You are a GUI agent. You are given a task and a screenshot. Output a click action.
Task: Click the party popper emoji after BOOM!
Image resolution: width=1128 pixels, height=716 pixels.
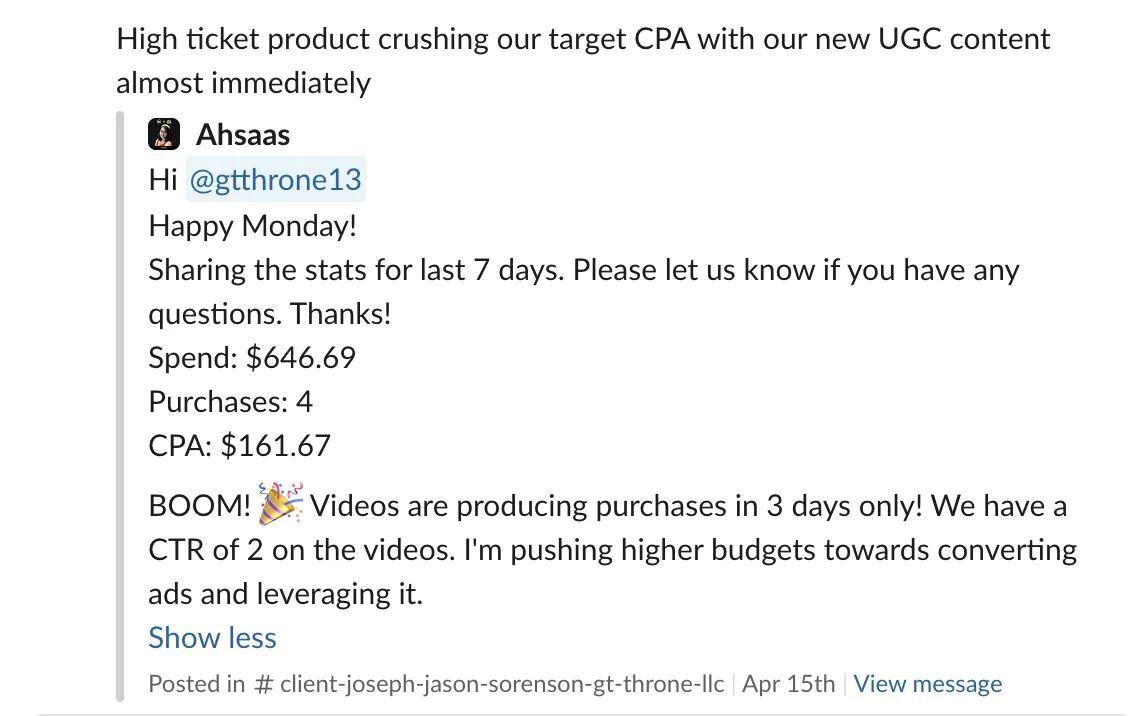point(281,504)
